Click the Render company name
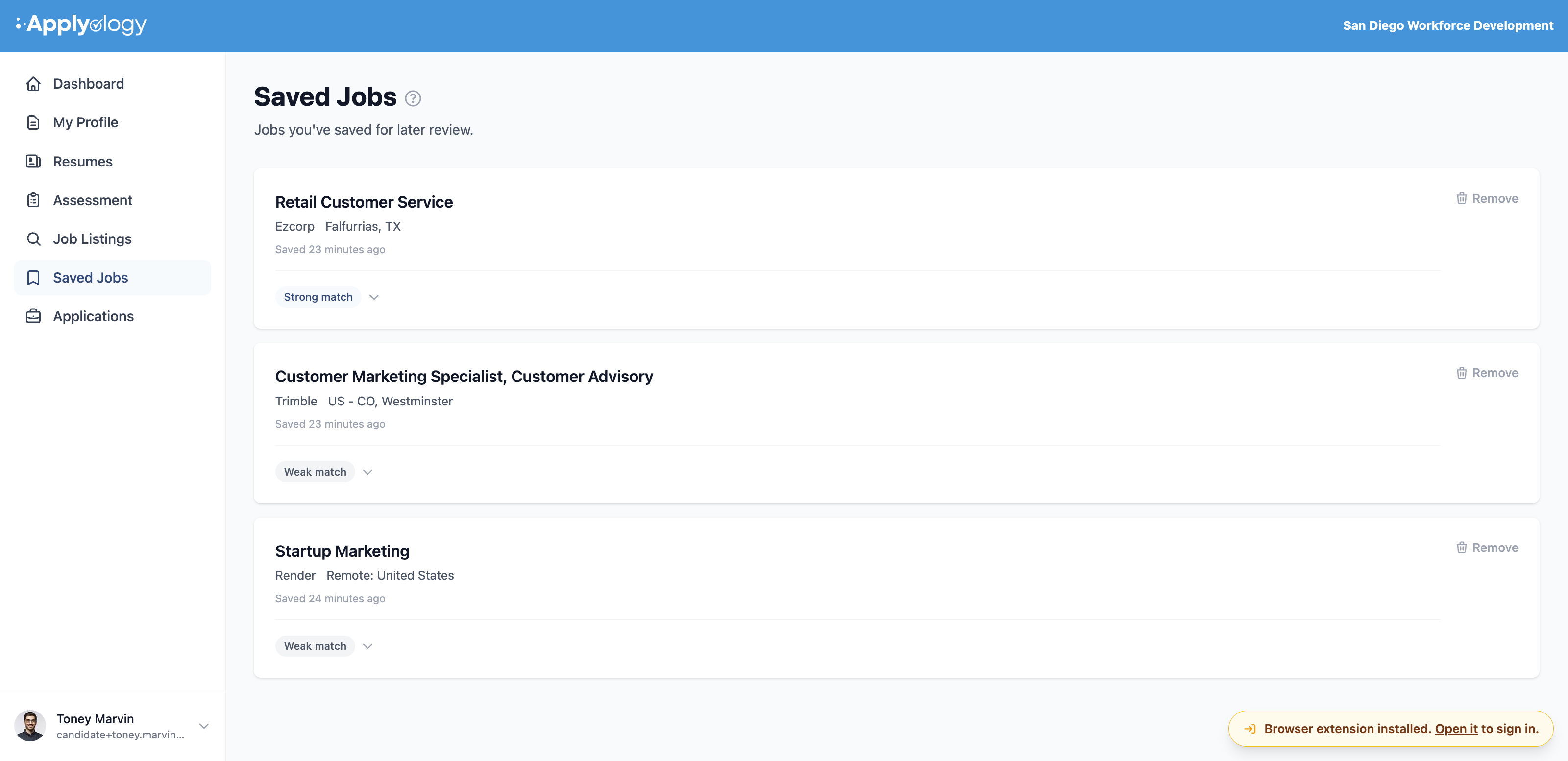1568x761 pixels. 295,575
